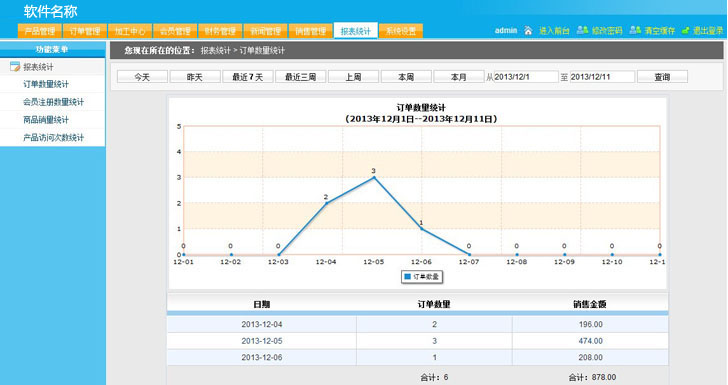Screen dimensions: 728x385
Task: Focus the start date field 2013/12/1
Action: [x=526, y=77]
